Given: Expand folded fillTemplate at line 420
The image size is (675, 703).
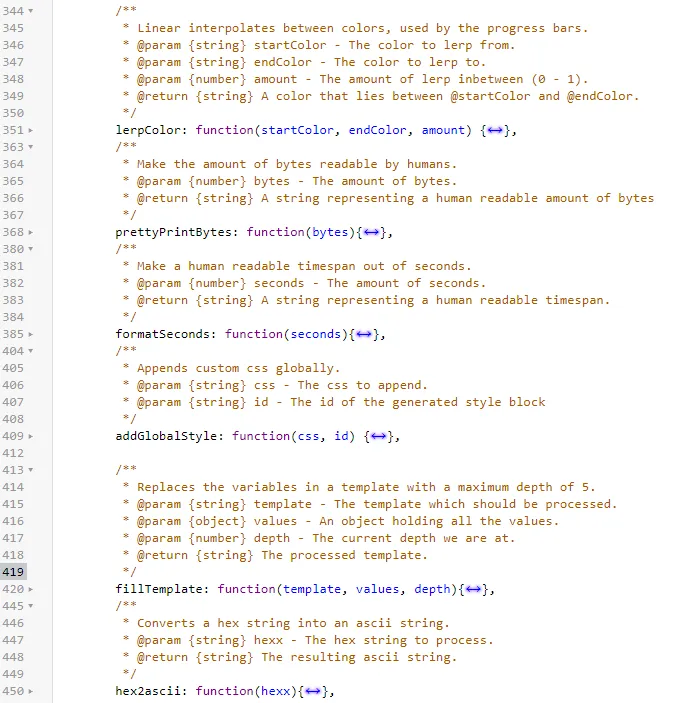Looking at the screenshot, I should coord(30,589).
